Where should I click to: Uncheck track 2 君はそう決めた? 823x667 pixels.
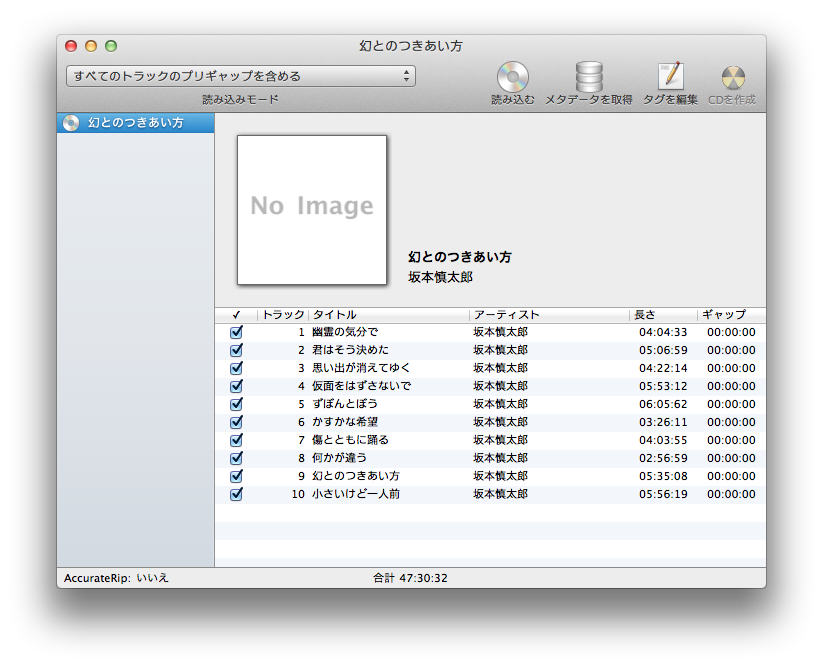tap(236, 350)
